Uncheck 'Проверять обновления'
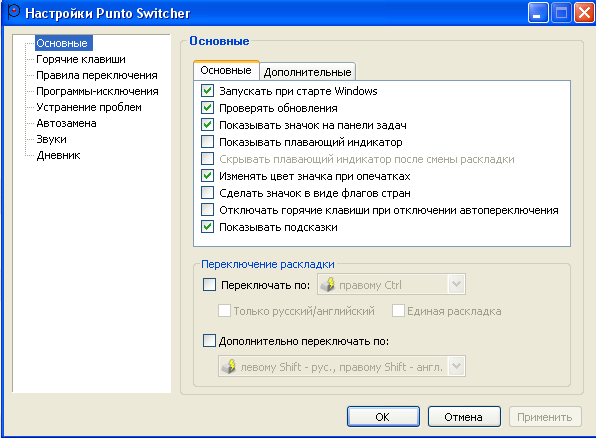This screenshot has height=441, width=596. tap(207, 108)
